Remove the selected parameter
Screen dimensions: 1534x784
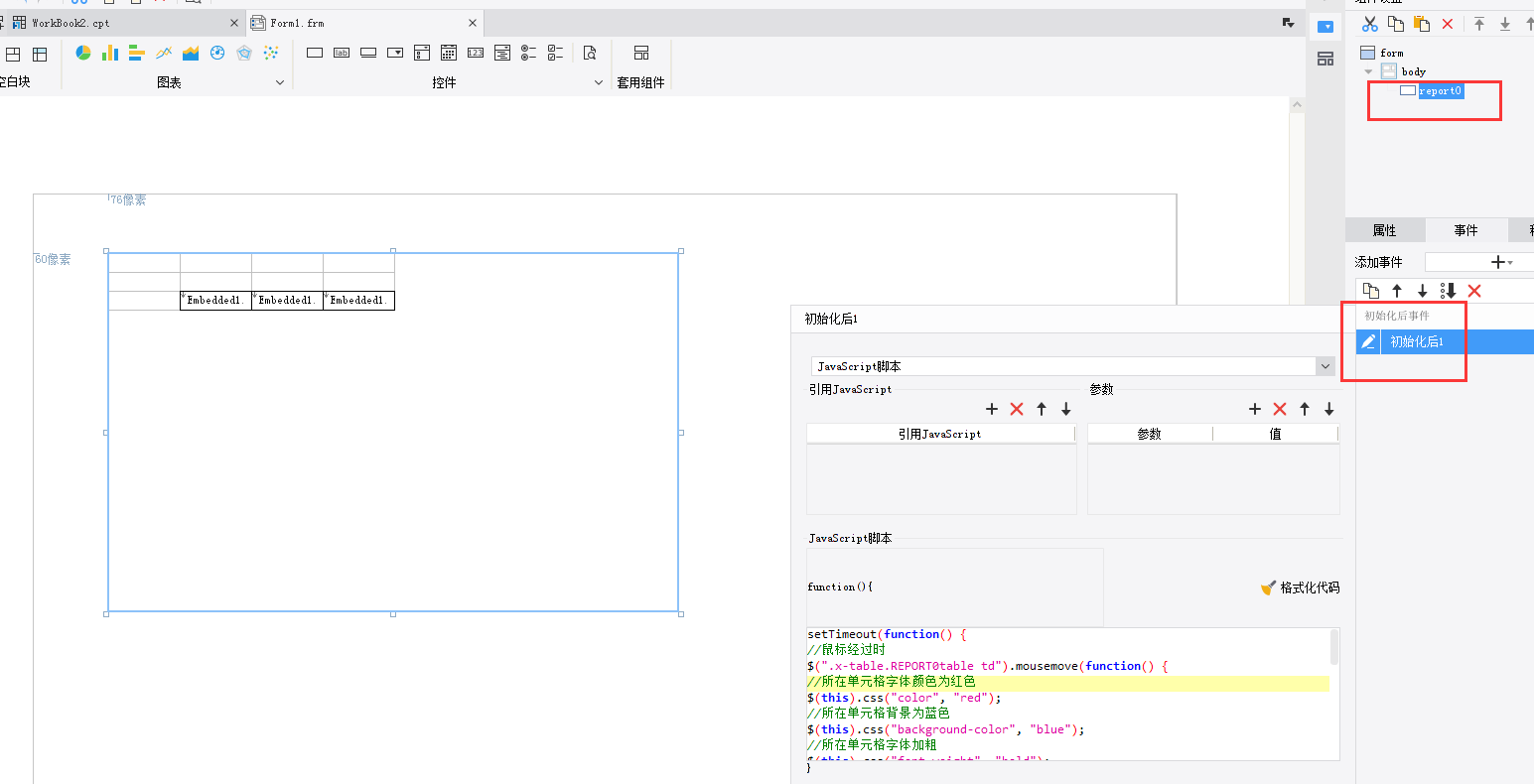click(x=1280, y=409)
